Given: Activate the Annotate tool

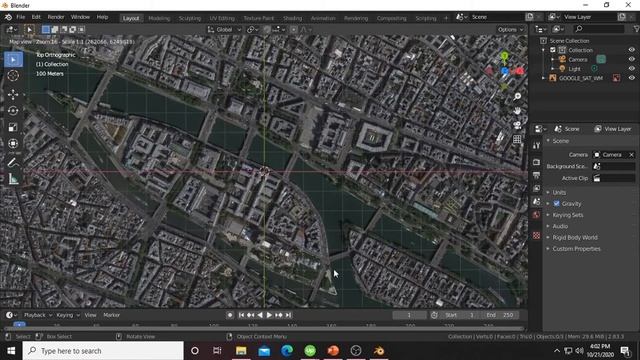Looking at the screenshot, I should click(x=13, y=162).
